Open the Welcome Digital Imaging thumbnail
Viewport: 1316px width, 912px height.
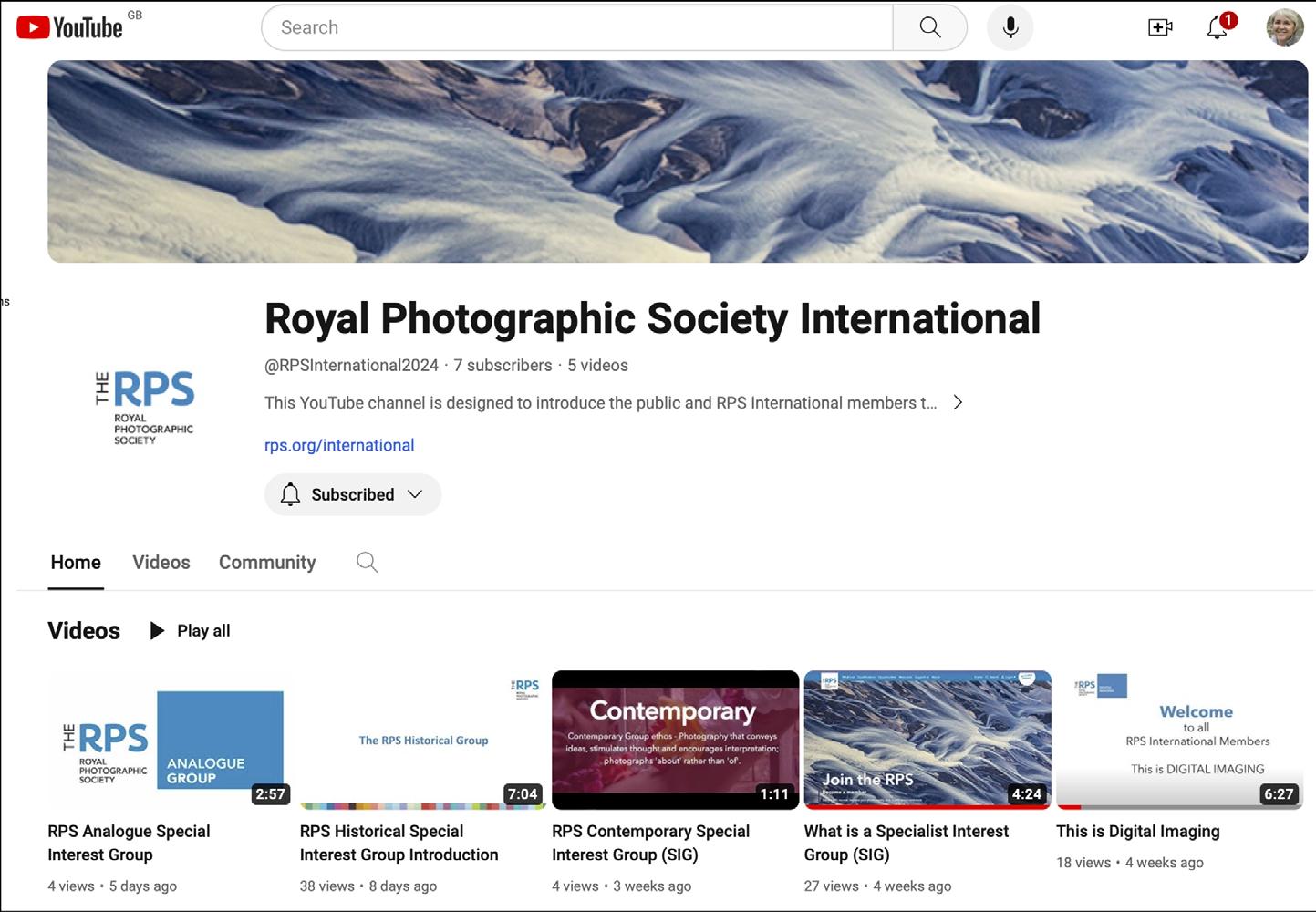tap(1180, 740)
